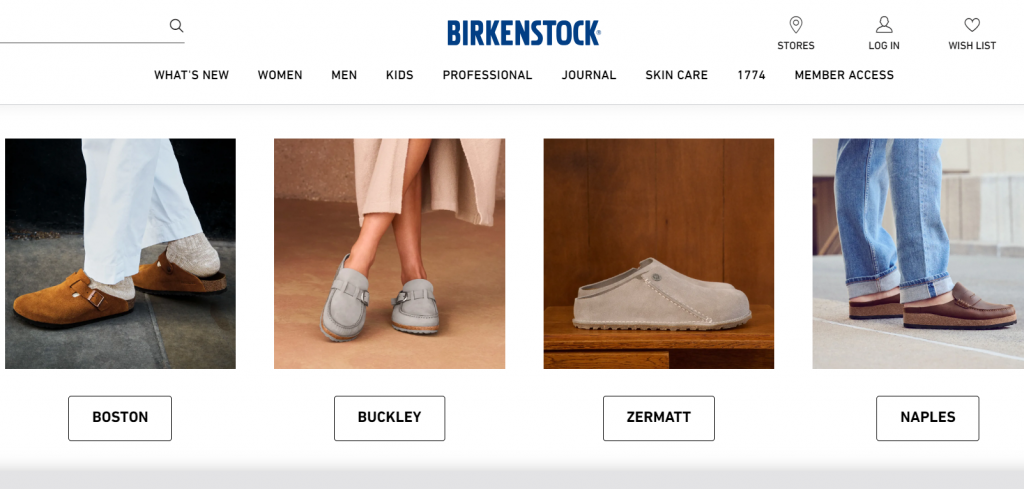Click the Naples button

(x=927, y=418)
